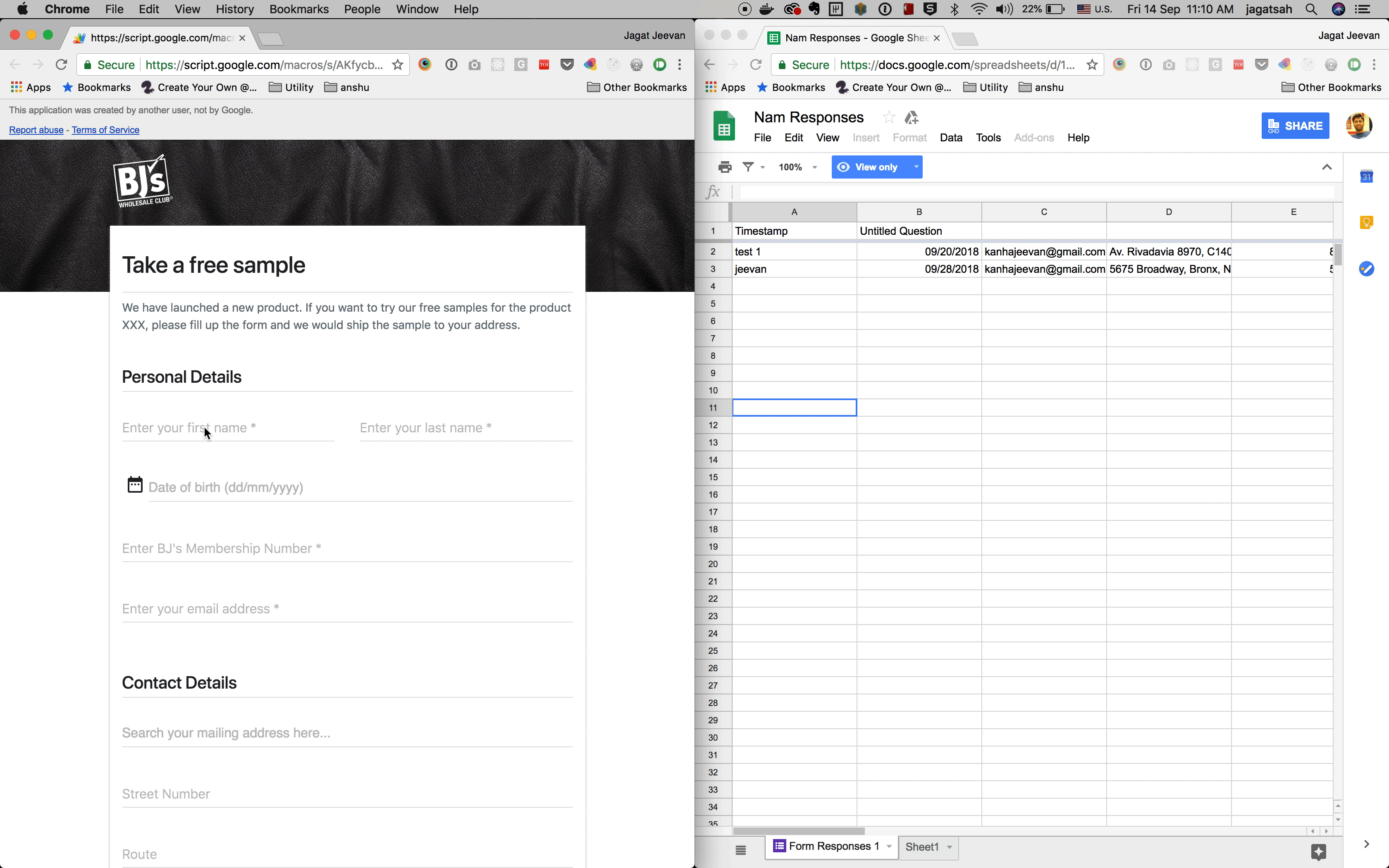Show the side panel with bottom chevron
The image size is (1389, 868).
point(1367,844)
